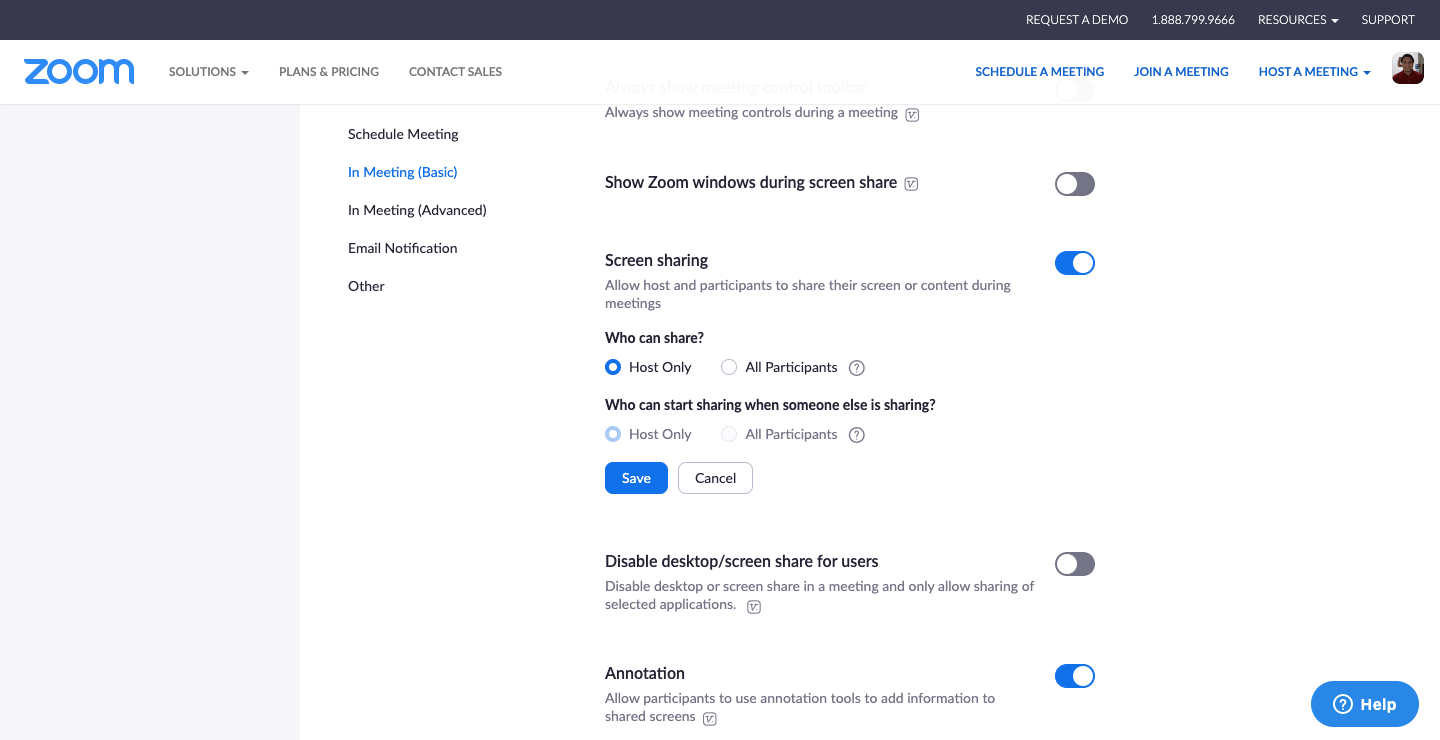Expand the Solutions dropdown menu
1440x740 pixels.
coord(208,72)
